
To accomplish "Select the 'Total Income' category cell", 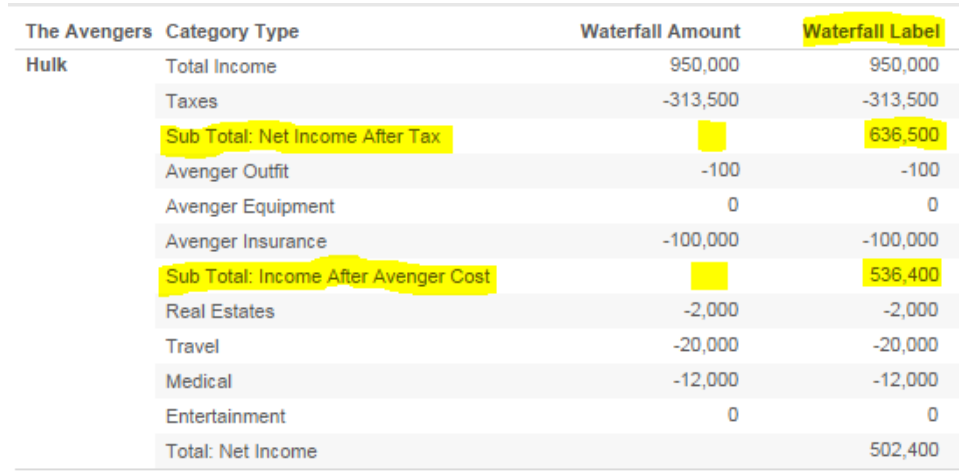I will tap(221, 66).
